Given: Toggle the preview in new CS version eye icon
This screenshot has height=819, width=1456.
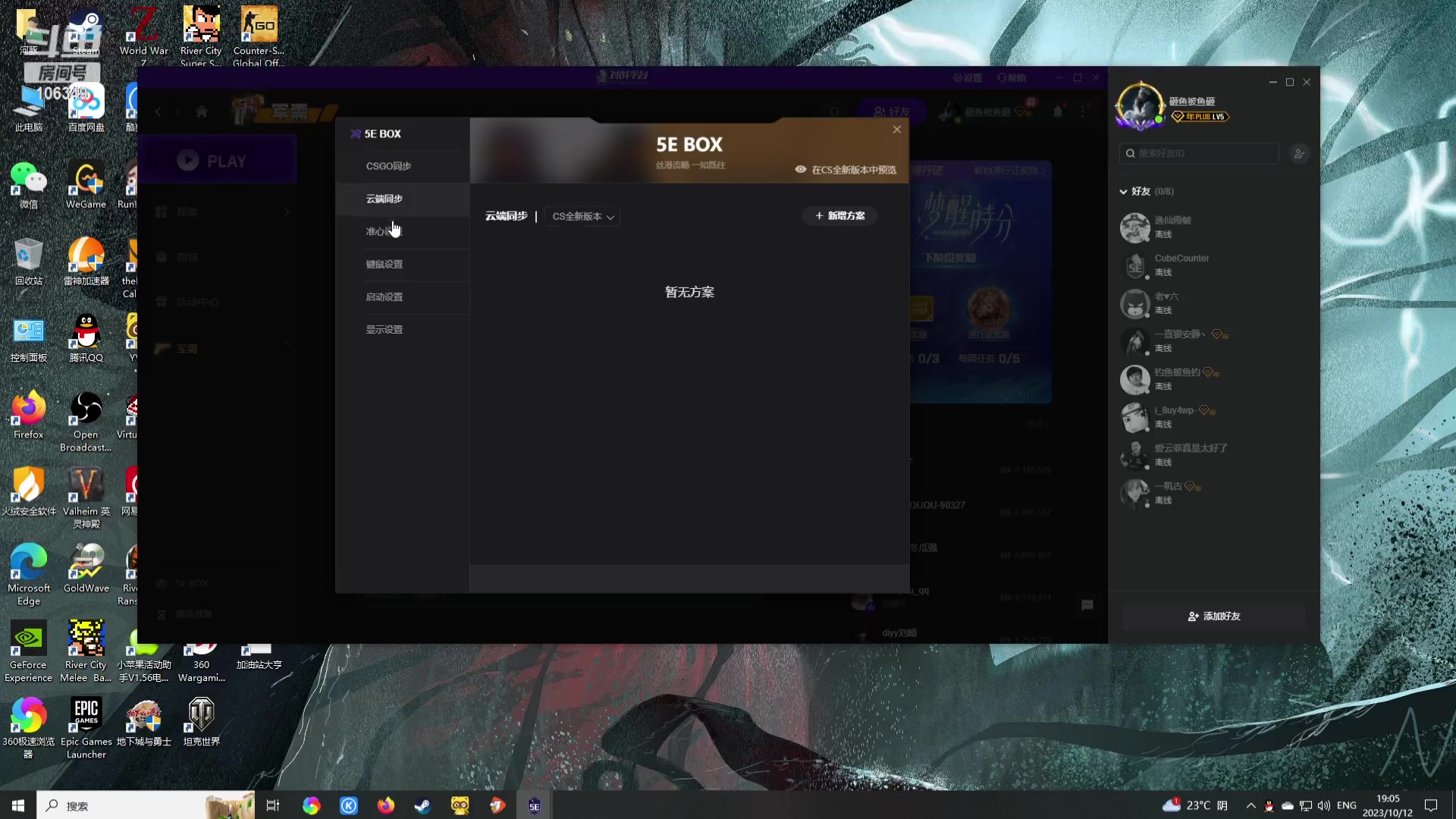Looking at the screenshot, I should pos(800,170).
